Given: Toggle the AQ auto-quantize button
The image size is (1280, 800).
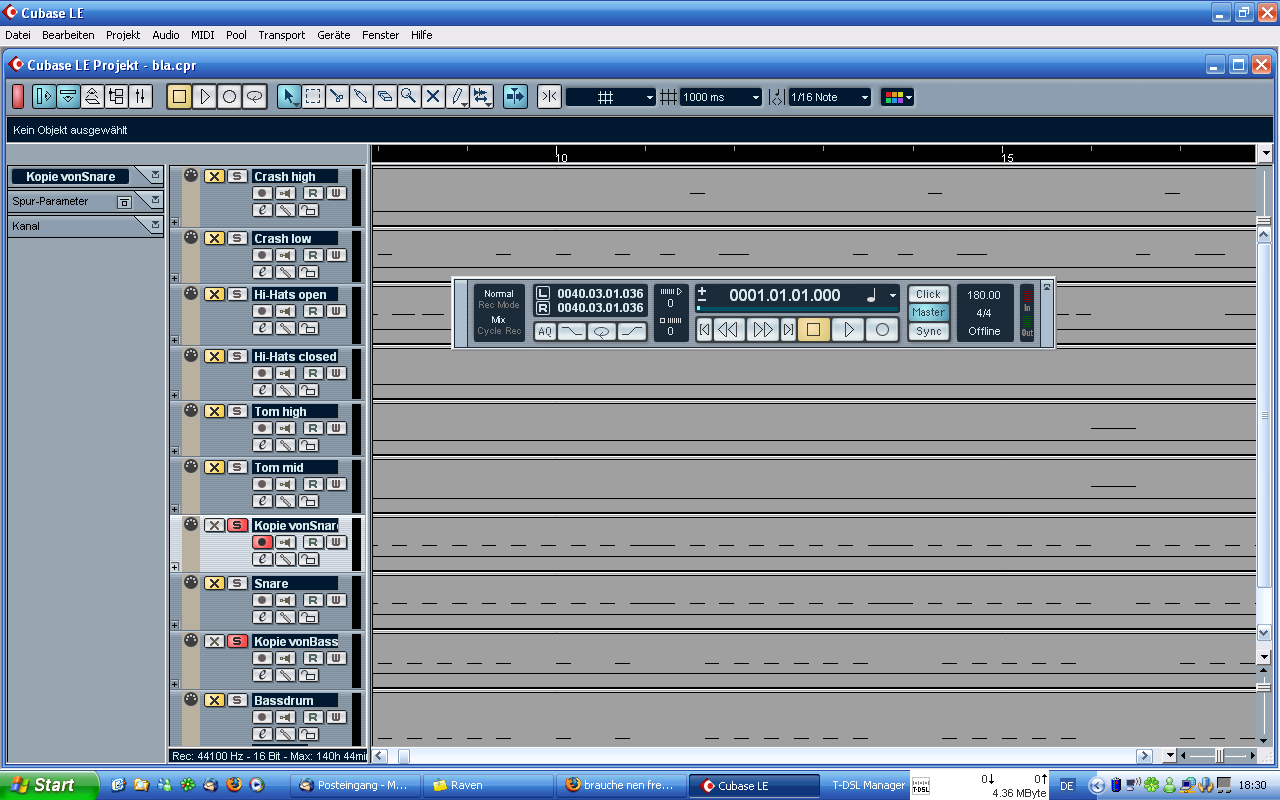Looking at the screenshot, I should tap(544, 331).
